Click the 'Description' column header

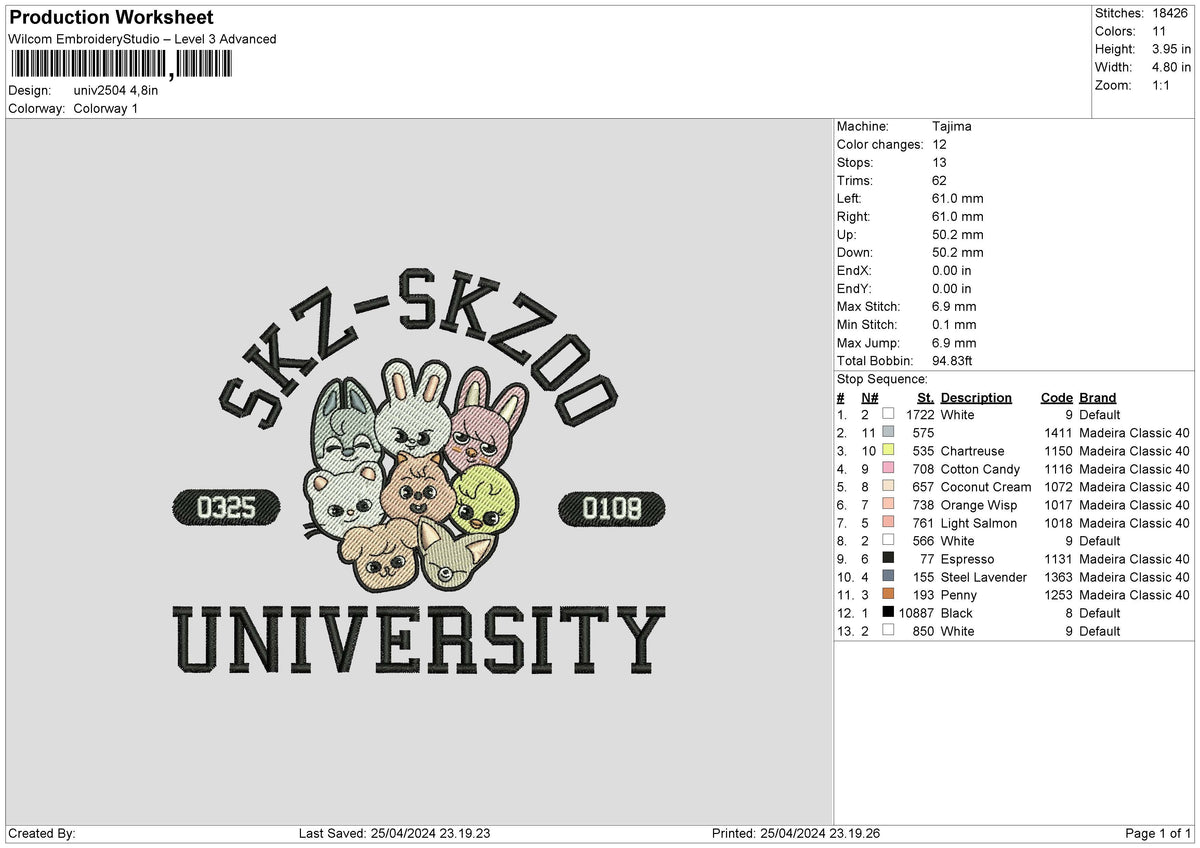point(976,397)
